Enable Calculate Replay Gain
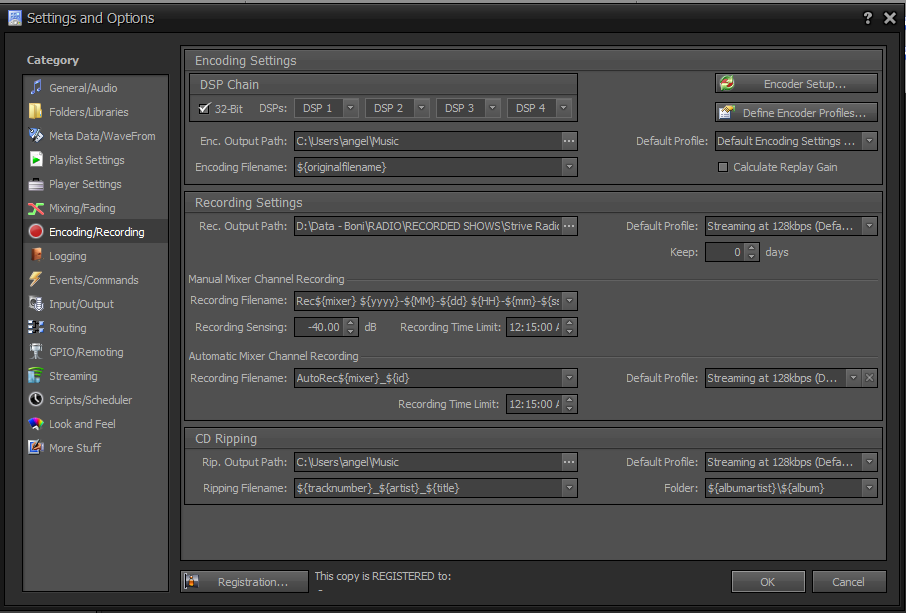 click(x=723, y=166)
